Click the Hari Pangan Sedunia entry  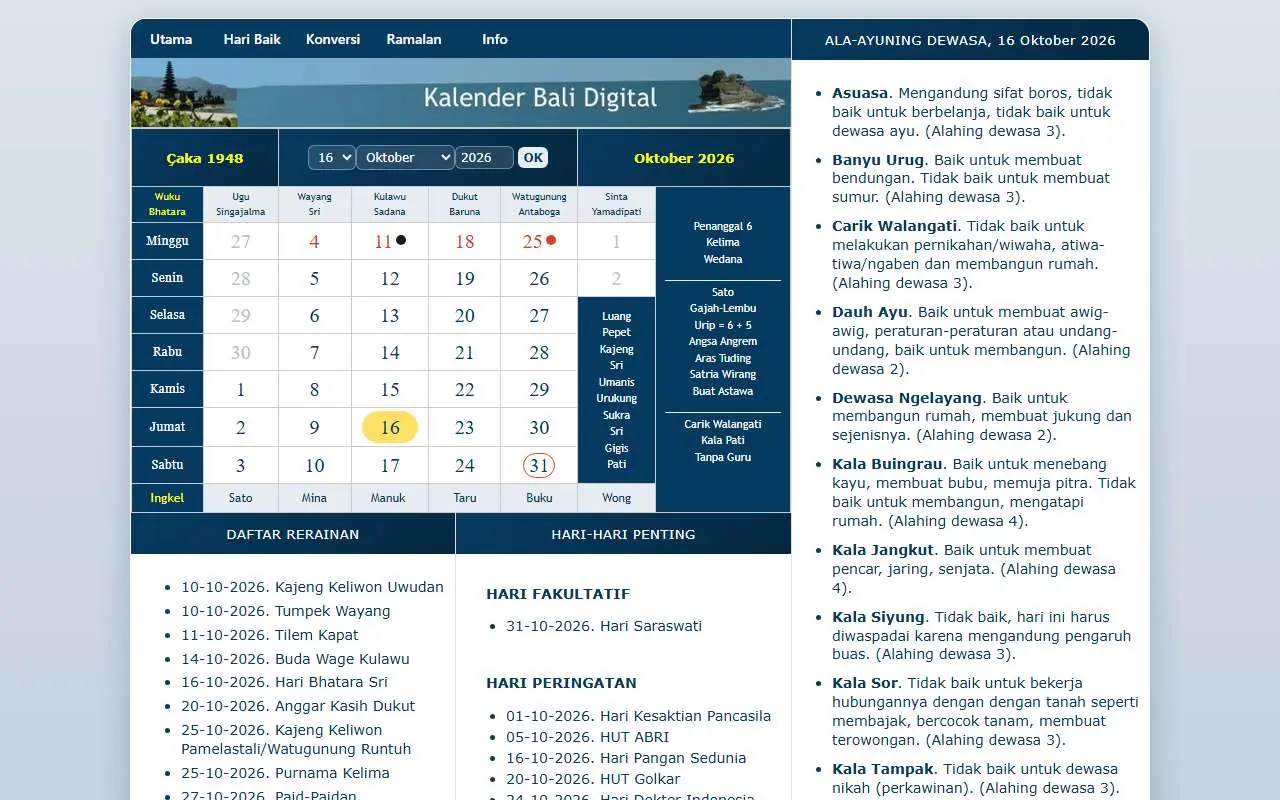click(x=626, y=758)
